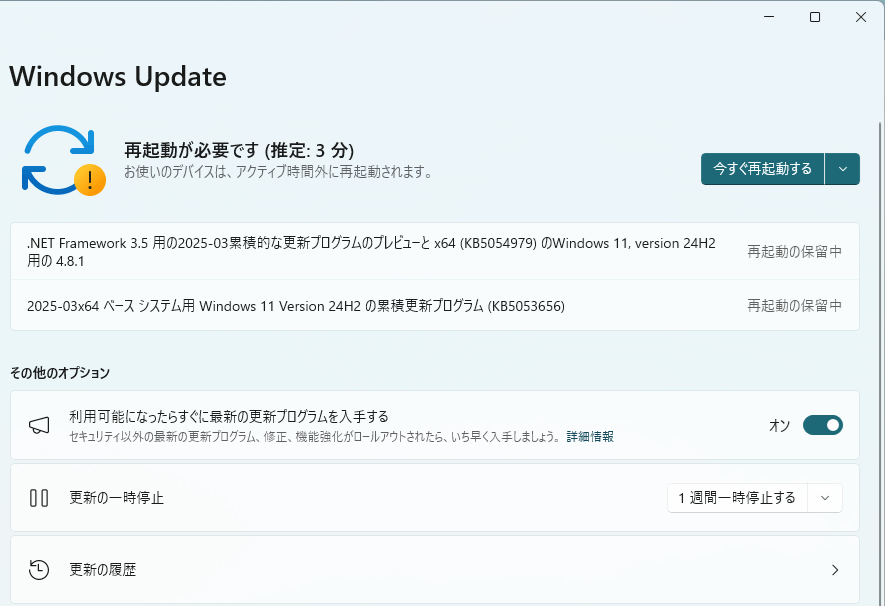Screen dimensions: 885x606
Task: Click the オン label next to toggle
Action: coord(779,425)
